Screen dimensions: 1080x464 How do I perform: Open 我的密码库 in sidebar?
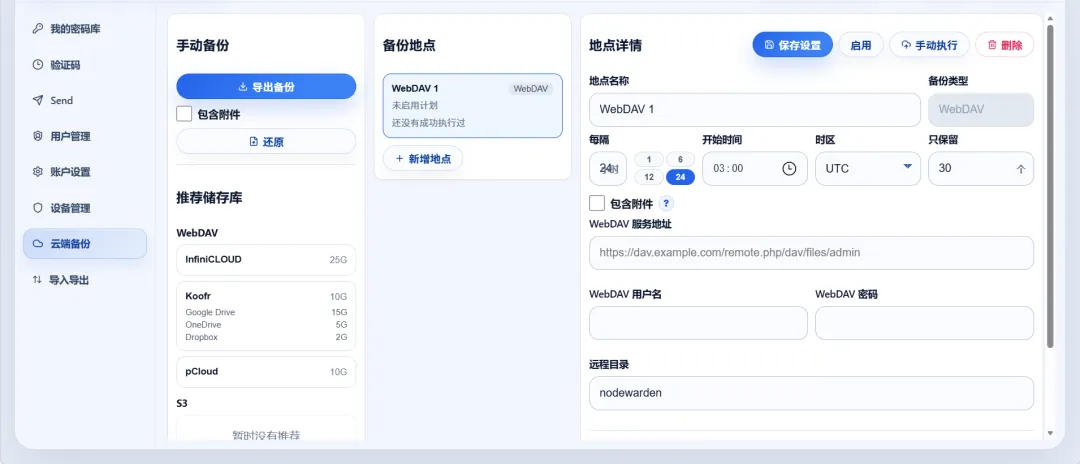pos(85,29)
